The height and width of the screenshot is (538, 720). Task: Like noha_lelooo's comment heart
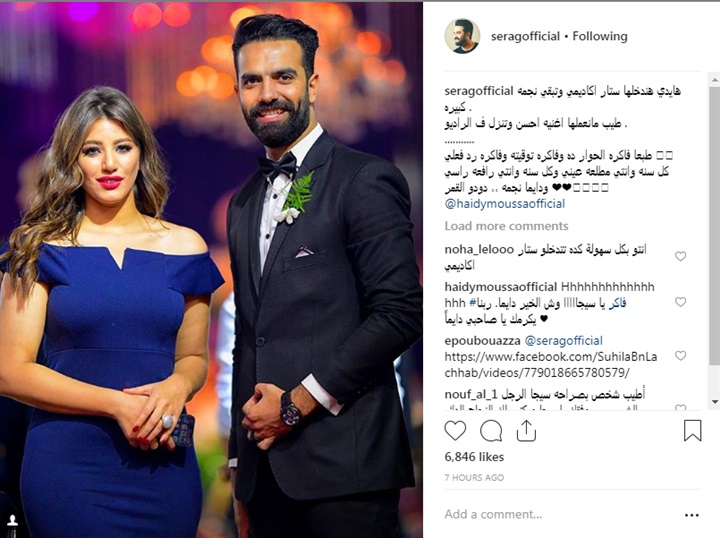tap(681, 256)
